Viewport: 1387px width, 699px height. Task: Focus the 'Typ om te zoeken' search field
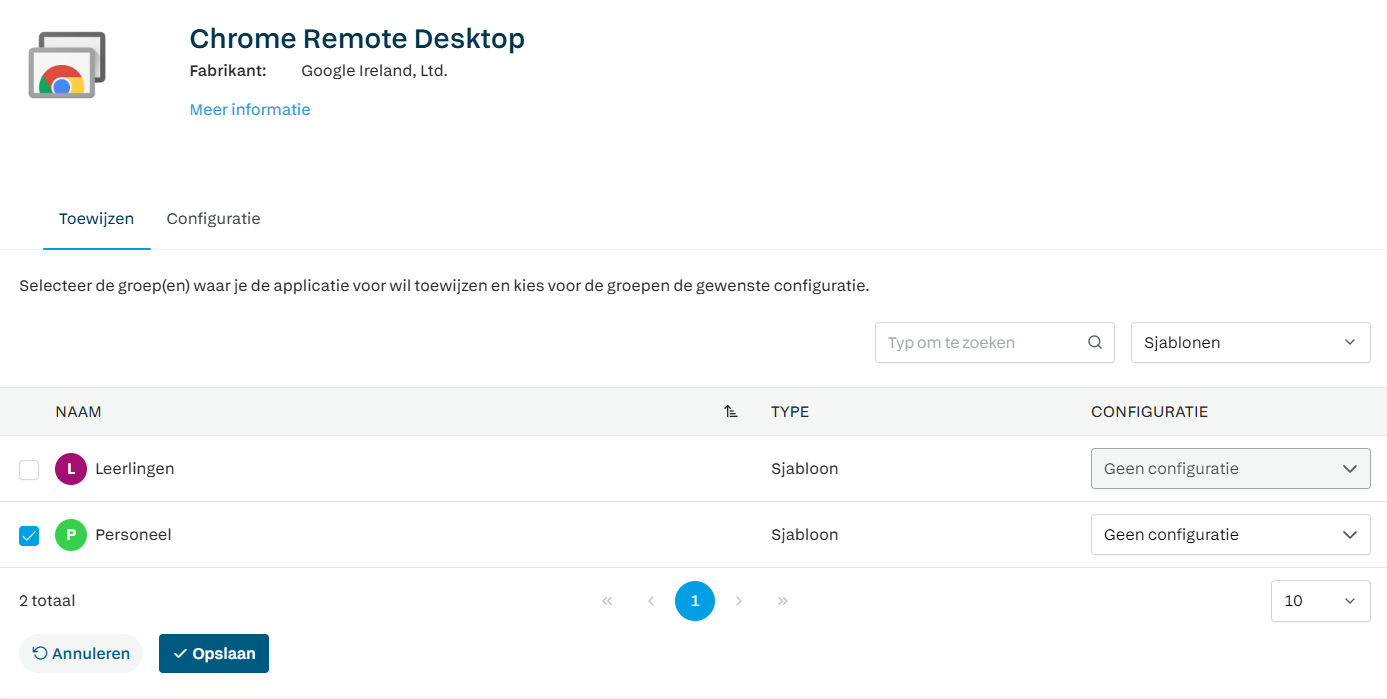tap(980, 342)
